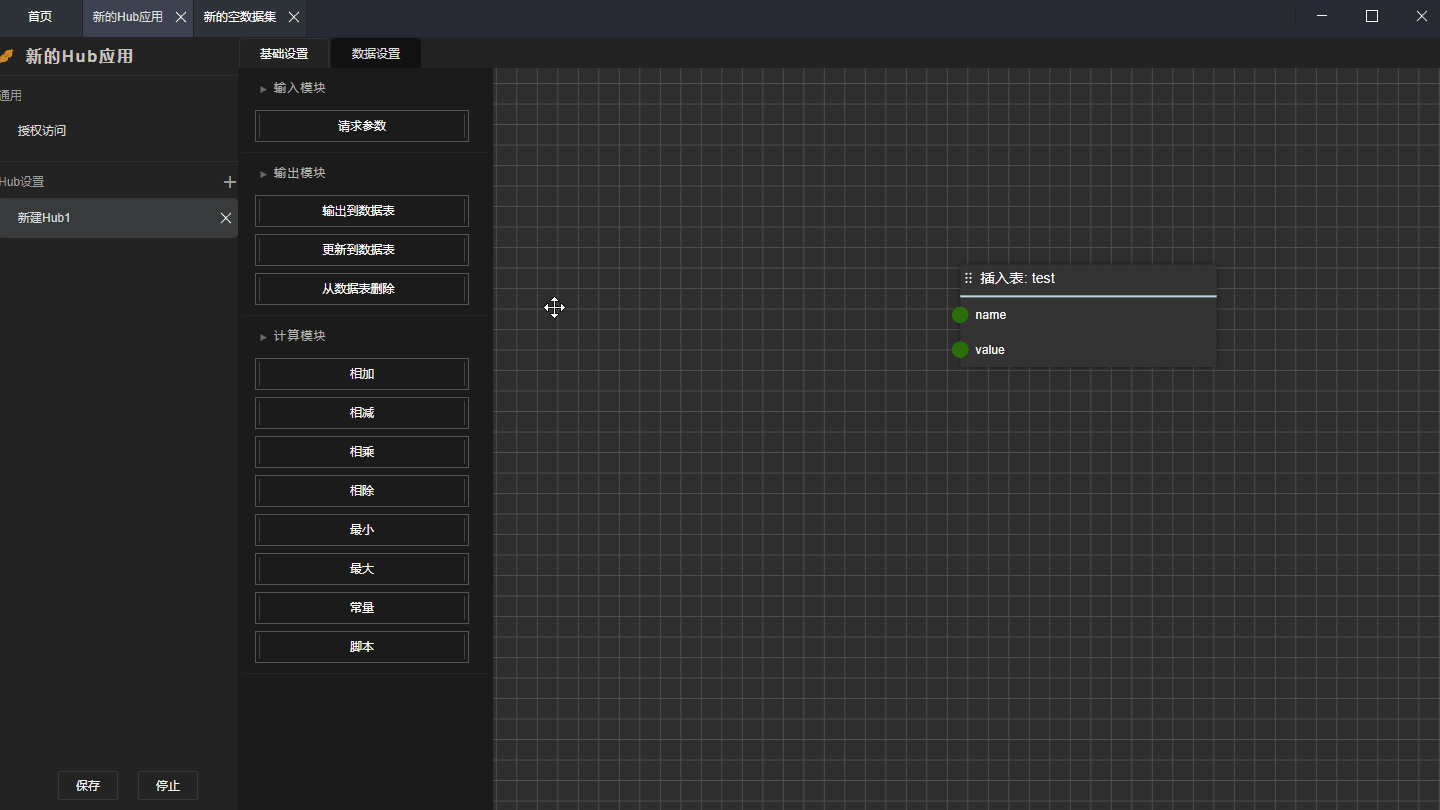The width and height of the screenshot is (1440, 810).
Task: Click the feather logo beside 新的Hub应用
Action: 7,56
